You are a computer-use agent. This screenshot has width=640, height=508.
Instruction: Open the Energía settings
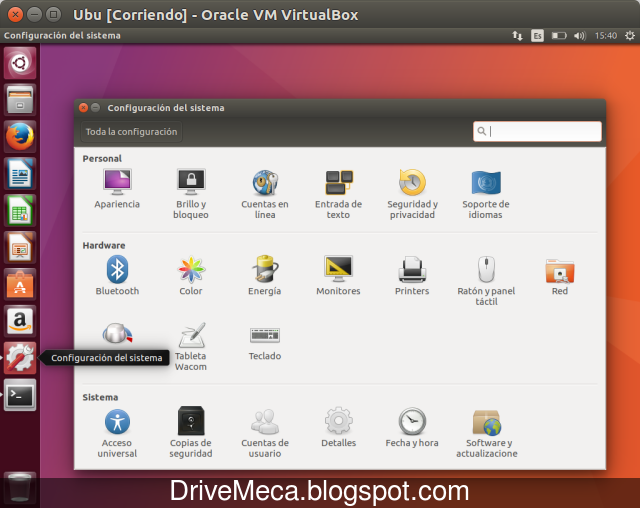click(x=264, y=275)
